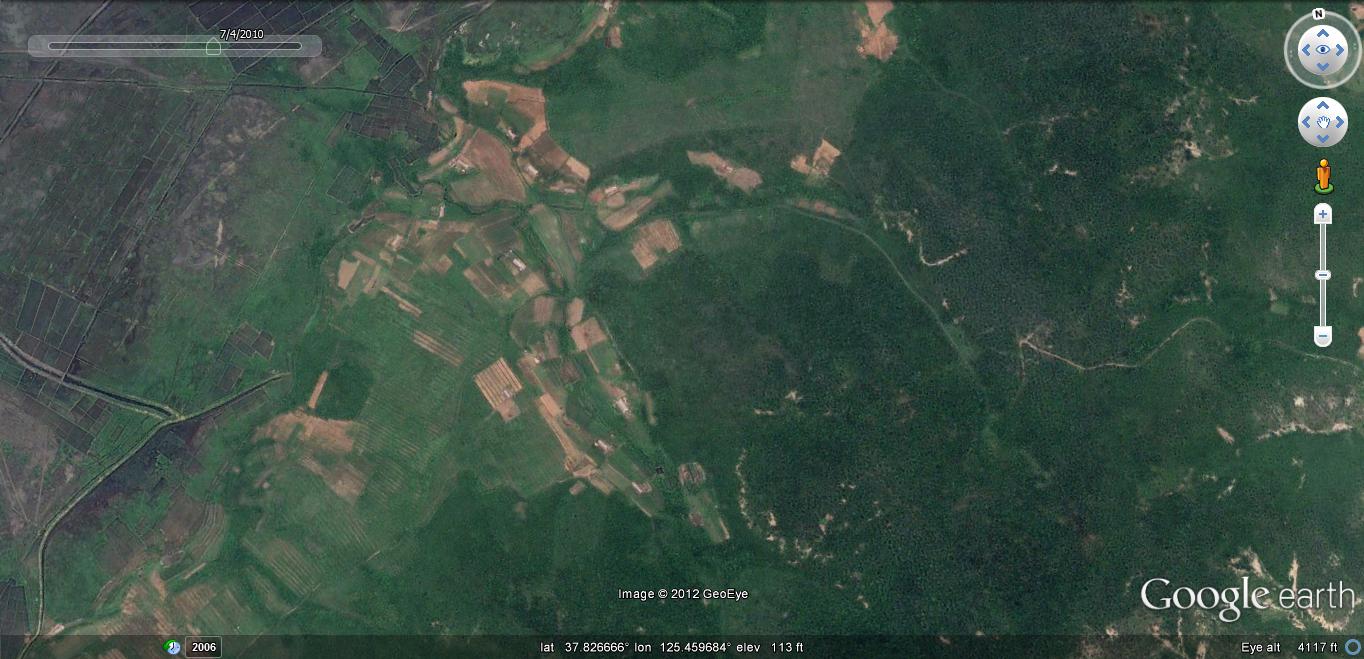
Task: Click the zoom slider handle
Action: coord(1323,275)
